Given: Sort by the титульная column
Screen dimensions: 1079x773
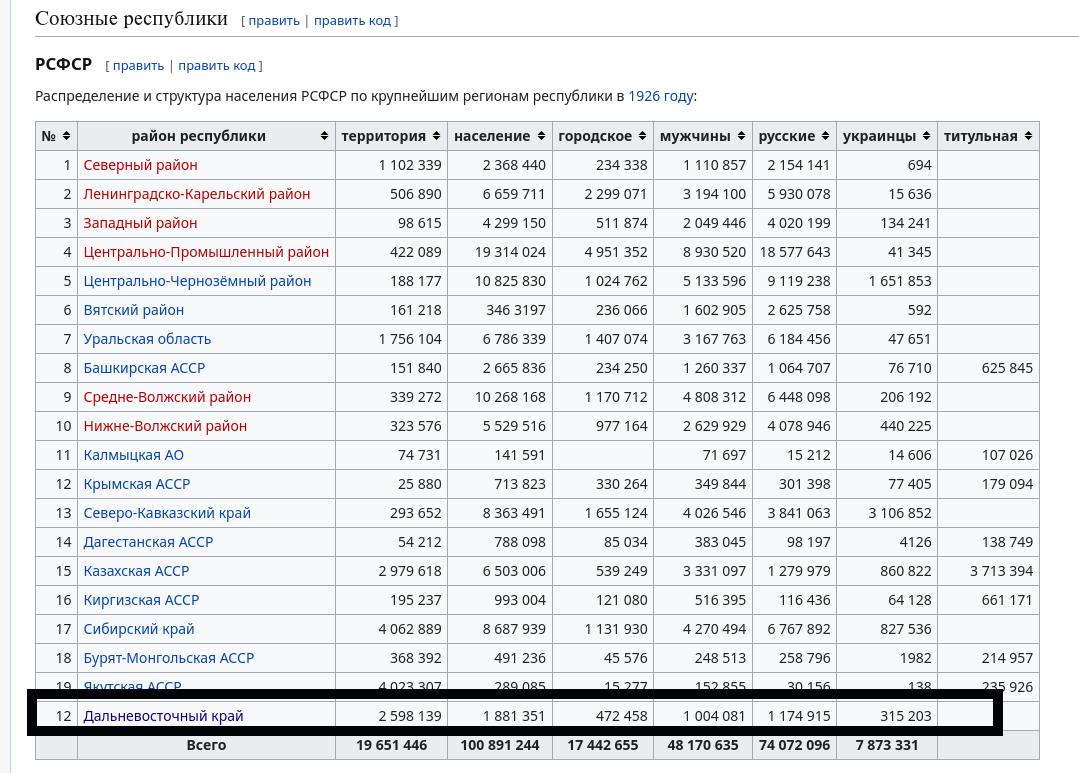Looking at the screenshot, I should click(1028, 136).
